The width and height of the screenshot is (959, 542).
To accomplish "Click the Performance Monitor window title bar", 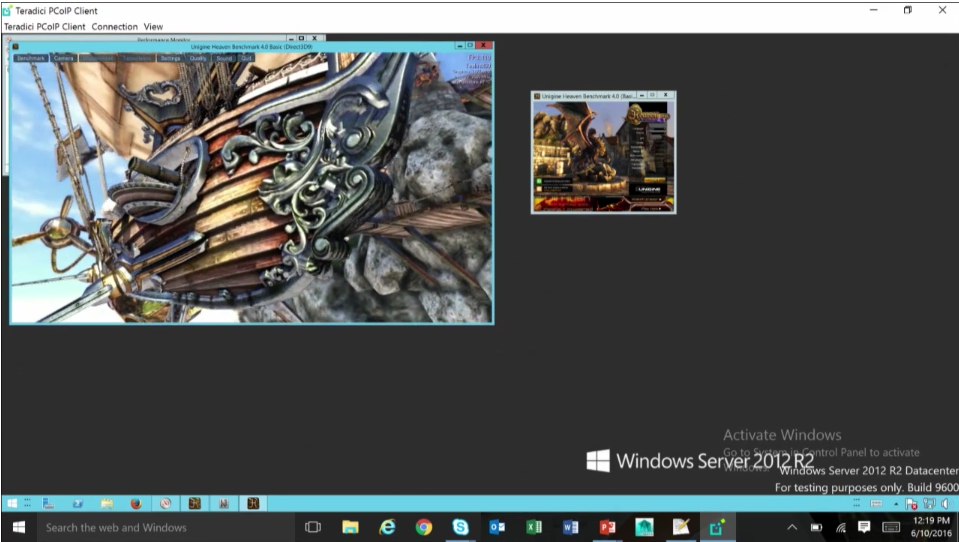I will tap(163, 39).
